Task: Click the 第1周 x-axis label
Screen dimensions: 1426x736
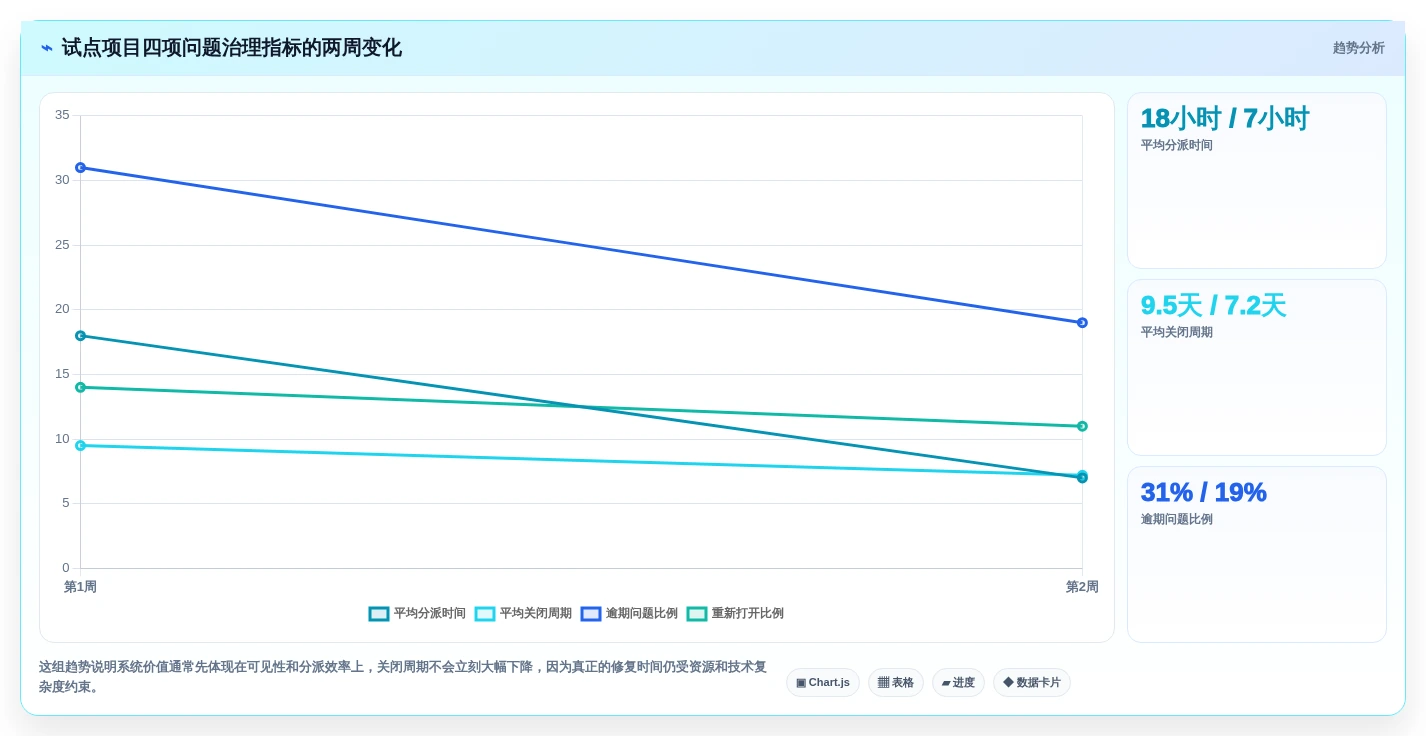Action: (80, 587)
